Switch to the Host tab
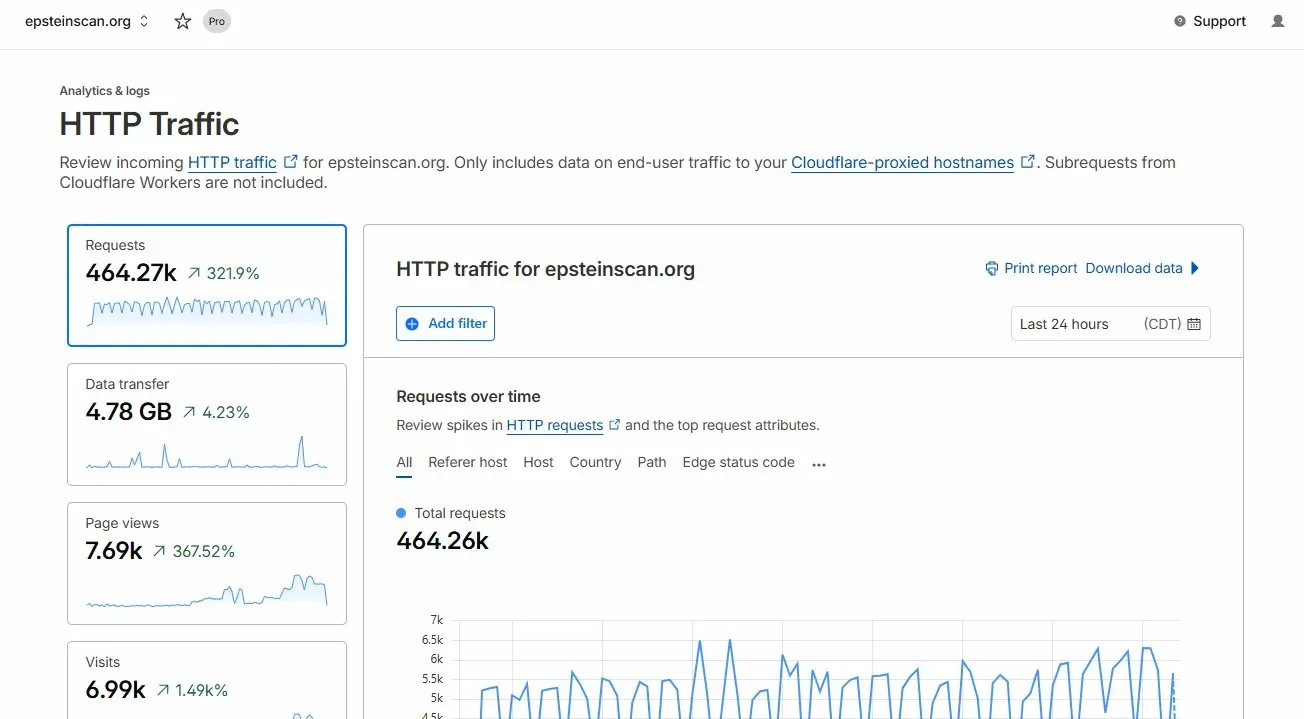1304x719 pixels. 538,462
